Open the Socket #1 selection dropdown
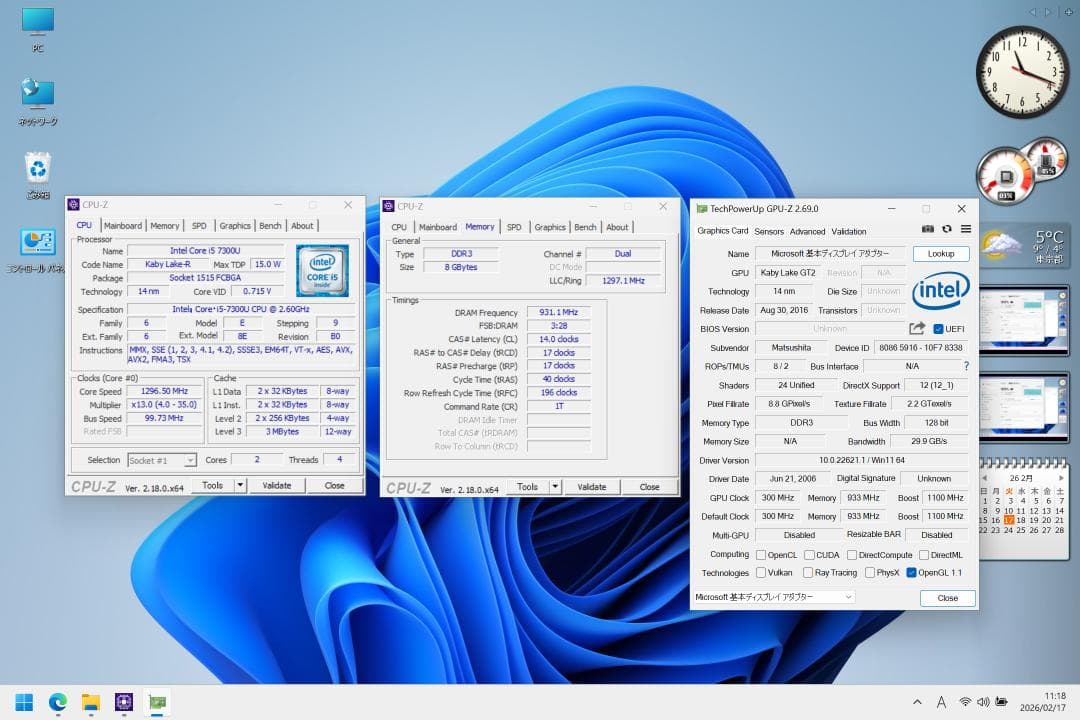 pos(163,460)
